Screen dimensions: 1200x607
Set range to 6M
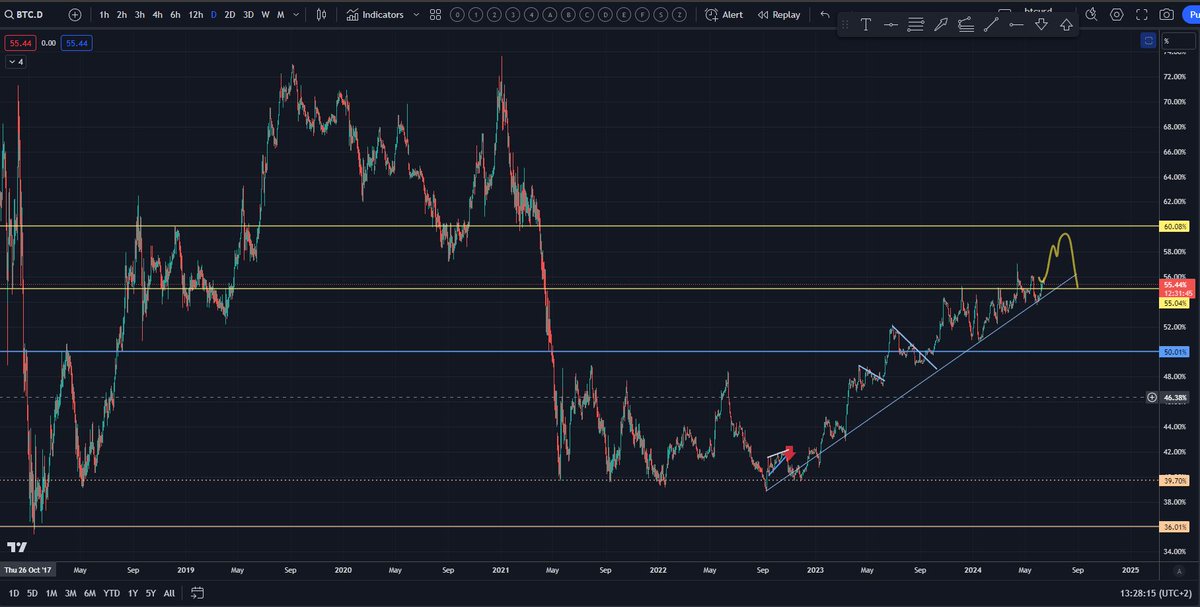coord(90,593)
